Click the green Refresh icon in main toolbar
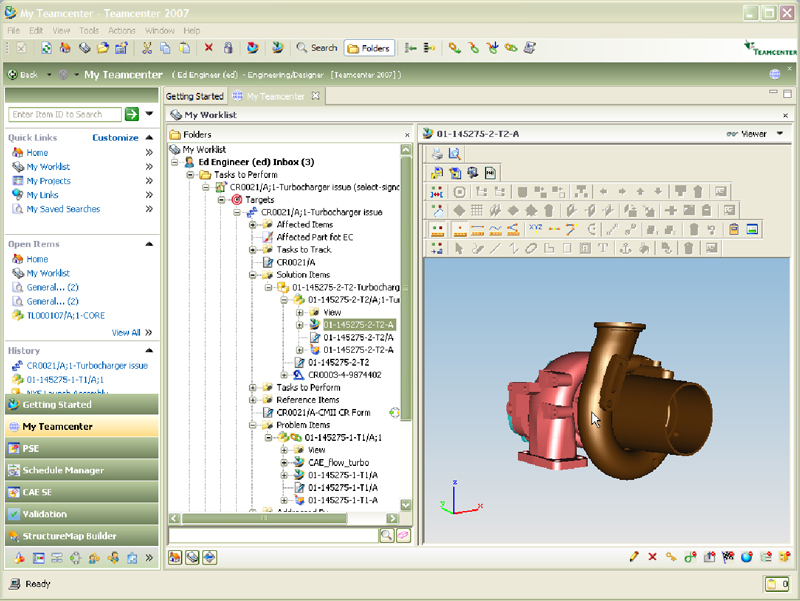The height and width of the screenshot is (601, 800). coord(46,48)
